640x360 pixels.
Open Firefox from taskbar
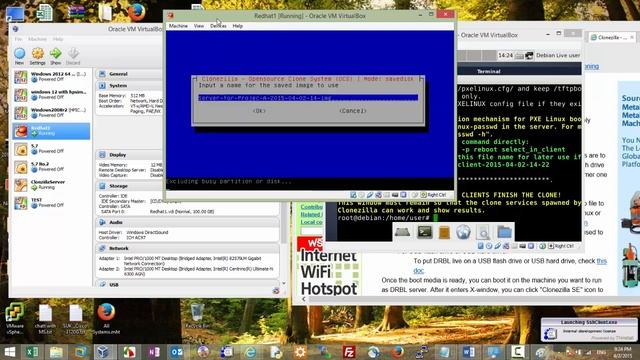pyautogui.click(x=397, y=352)
